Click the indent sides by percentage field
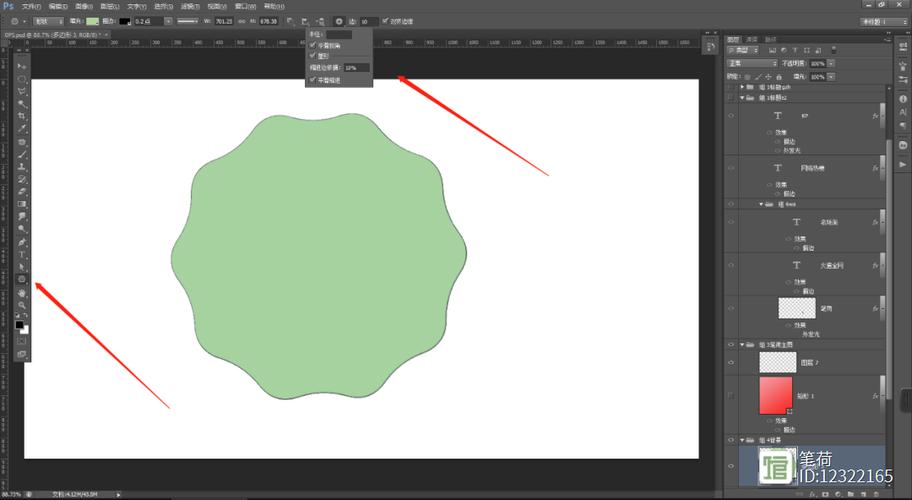 357,68
